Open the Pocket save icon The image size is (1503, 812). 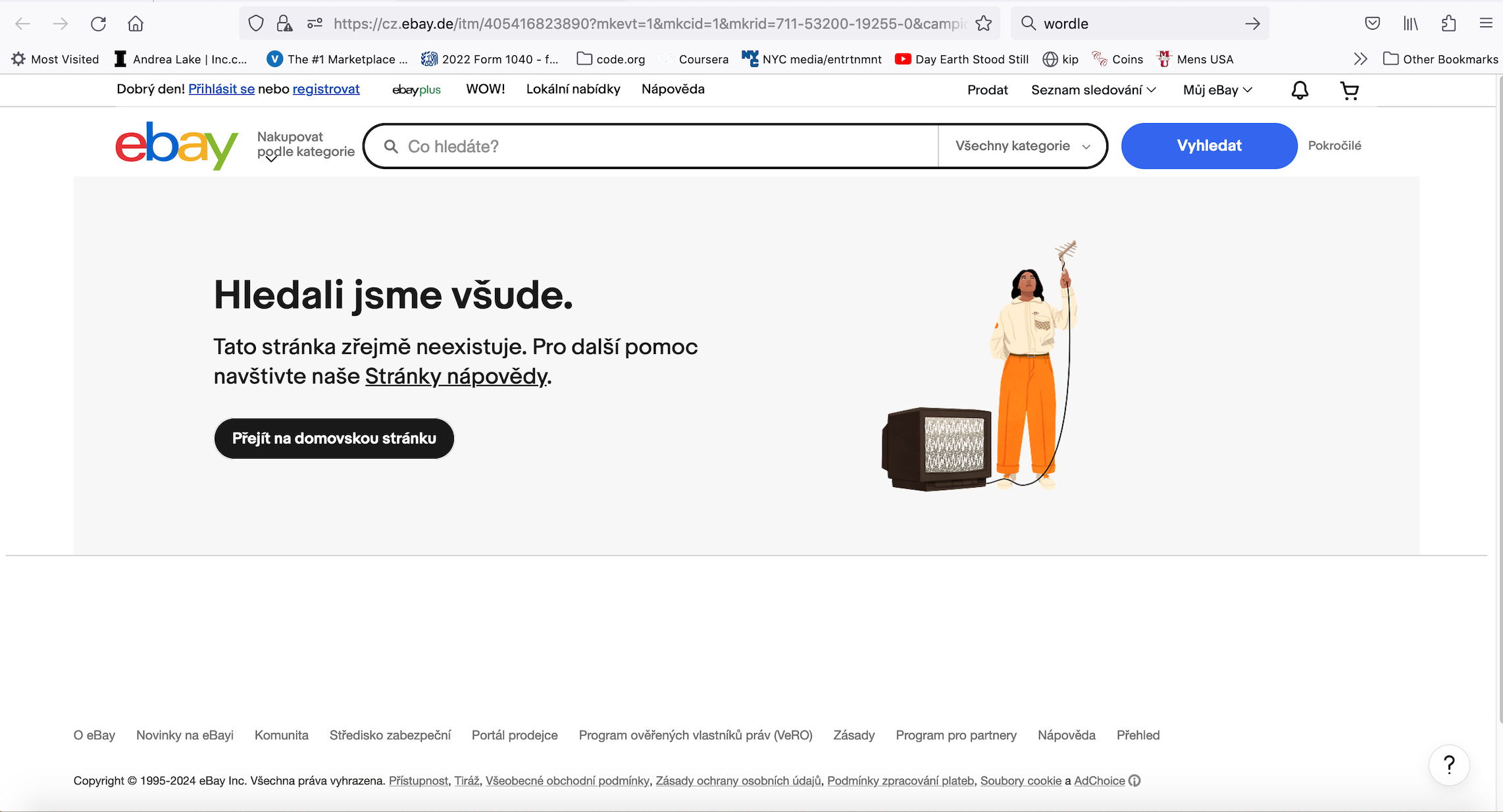[1372, 24]
